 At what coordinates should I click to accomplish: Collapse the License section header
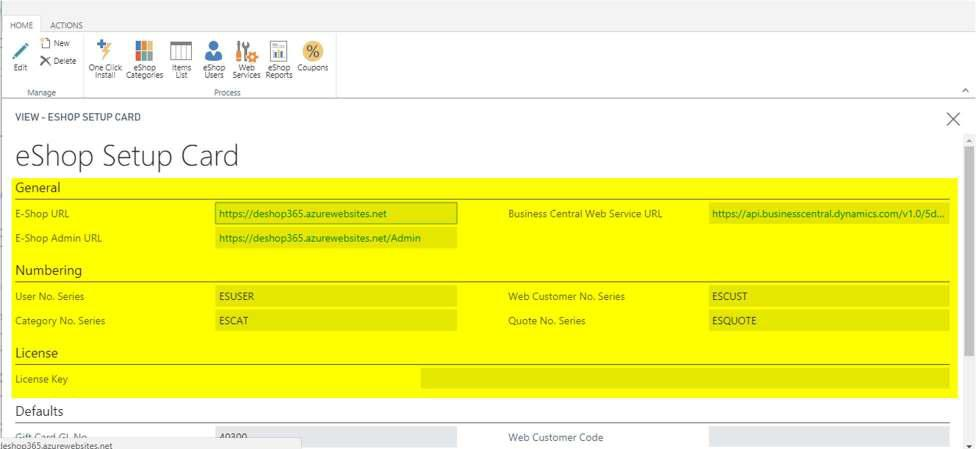(x=37, y=353)
